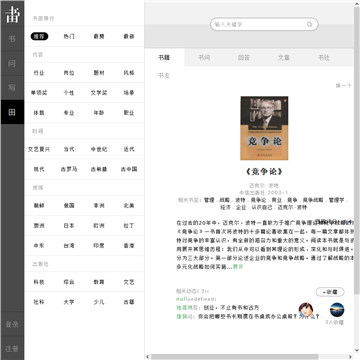Filter by 拉丁 region
The width and height of the screenshot is (360, 360).
(129, 226)
